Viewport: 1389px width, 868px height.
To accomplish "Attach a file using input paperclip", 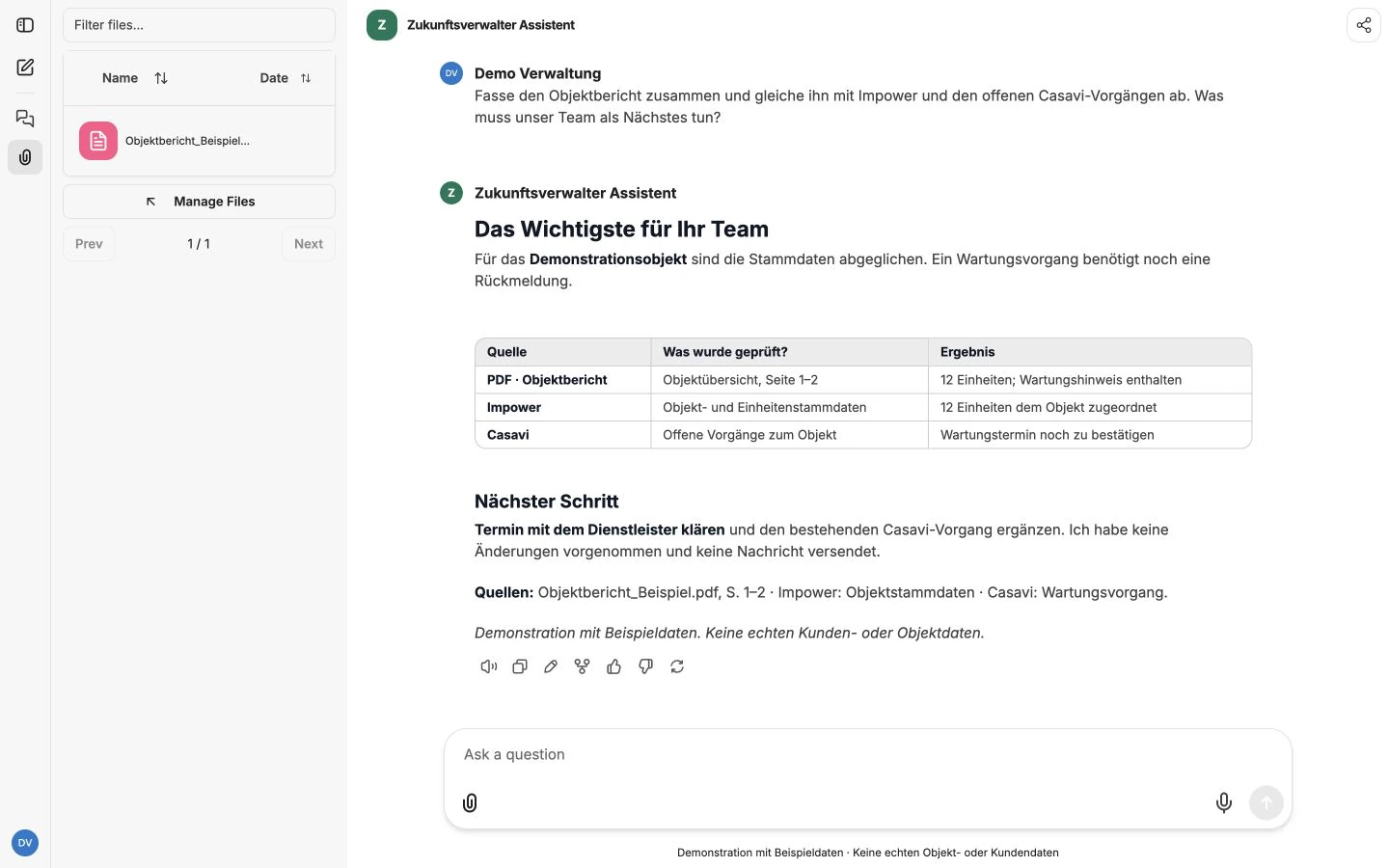I will [470, 802].
